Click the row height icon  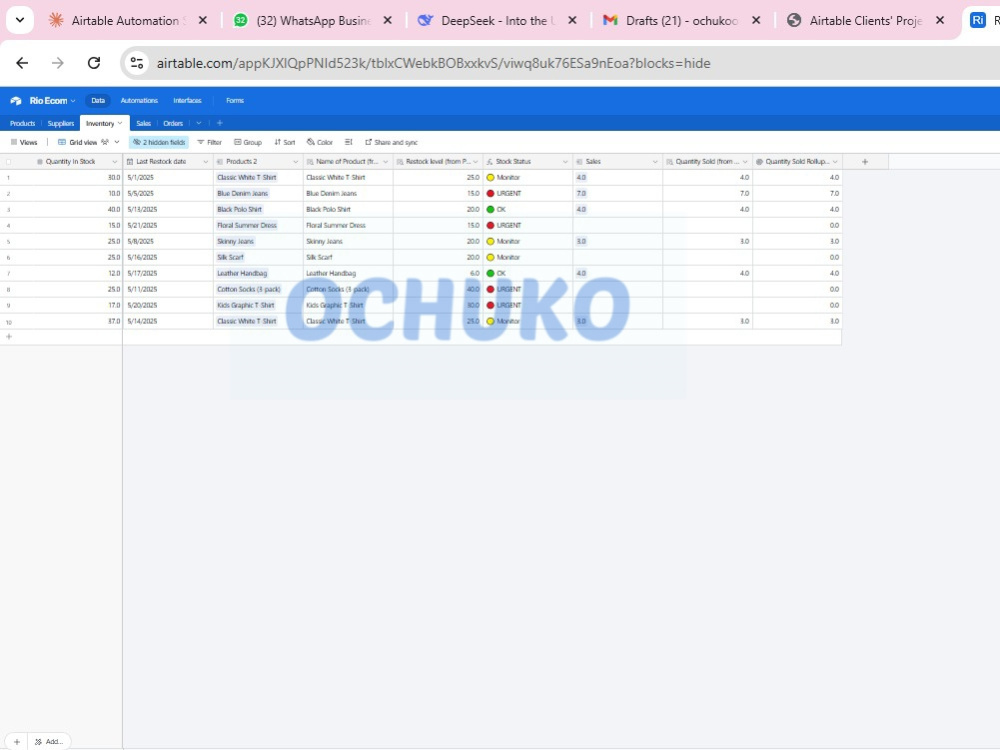(x=348, y=142)
